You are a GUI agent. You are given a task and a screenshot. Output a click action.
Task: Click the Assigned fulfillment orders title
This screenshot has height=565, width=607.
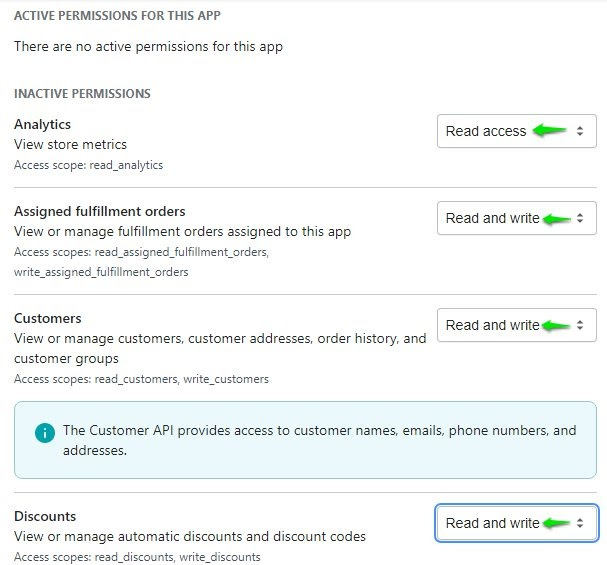click(99, 211)
